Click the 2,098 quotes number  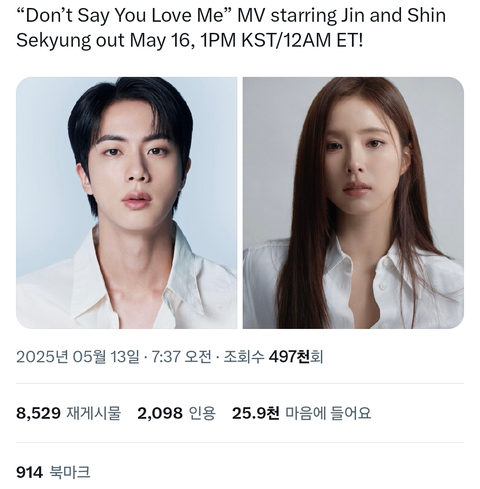160,413
